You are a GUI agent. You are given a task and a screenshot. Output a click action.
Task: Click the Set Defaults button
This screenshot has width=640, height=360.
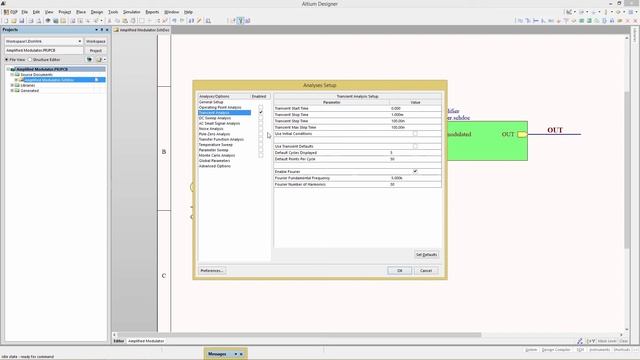(426, 255)
